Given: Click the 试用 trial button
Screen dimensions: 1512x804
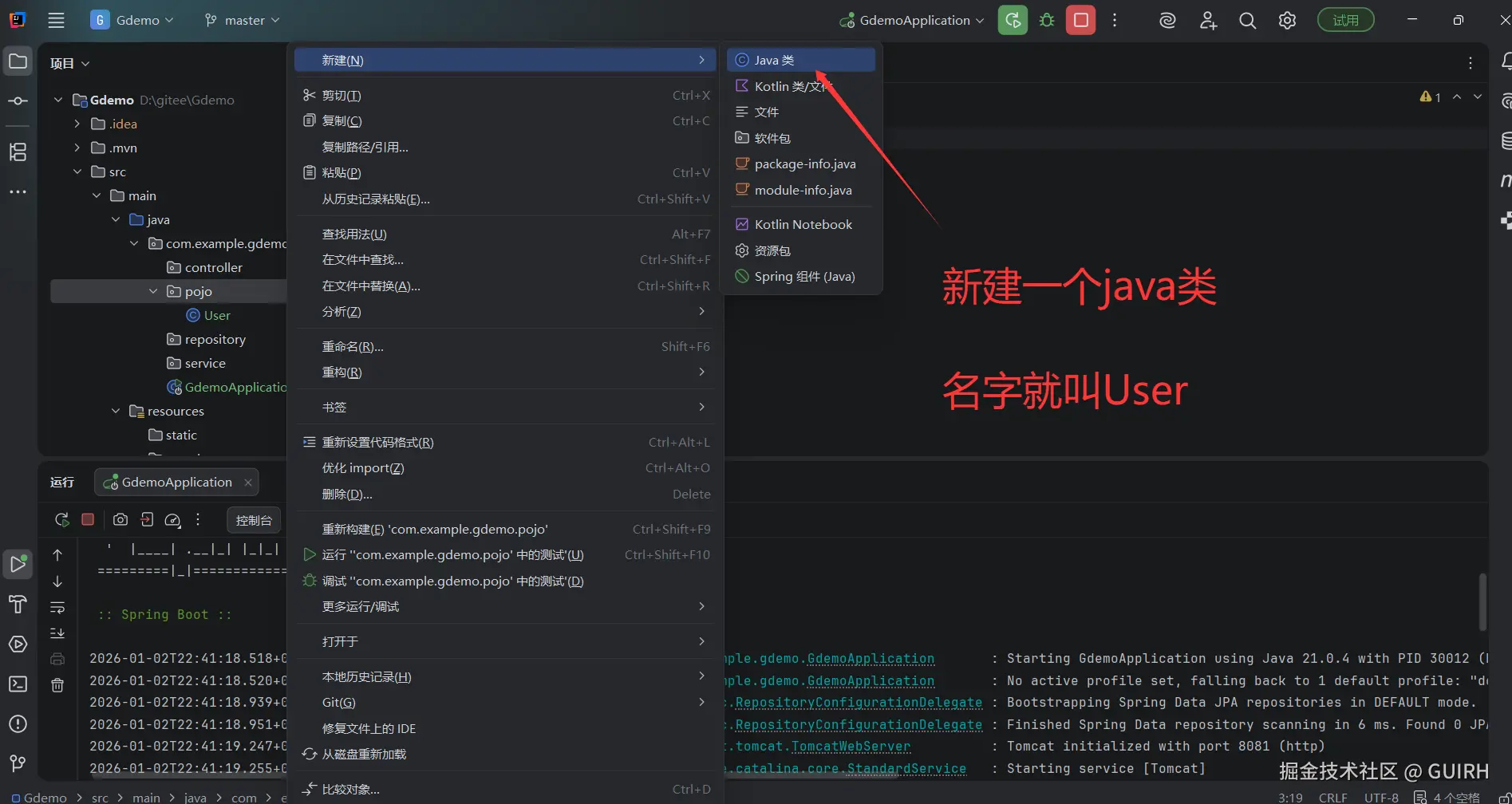Looking at the screenshot, I should (x=1345, y=21).
